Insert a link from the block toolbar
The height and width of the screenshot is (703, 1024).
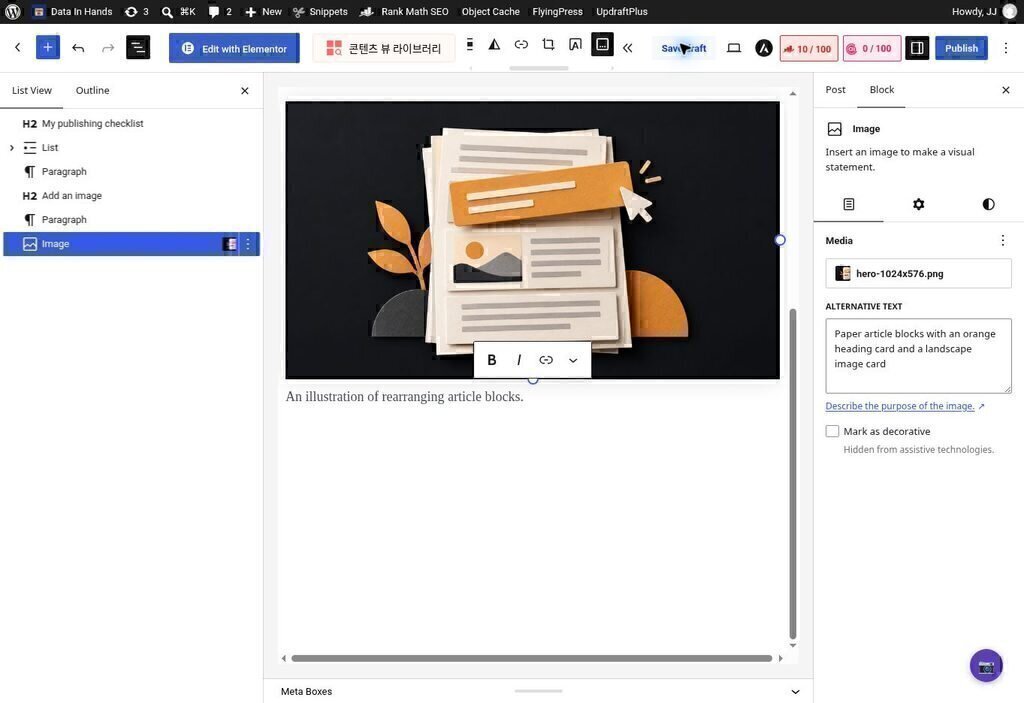[521, 44]
